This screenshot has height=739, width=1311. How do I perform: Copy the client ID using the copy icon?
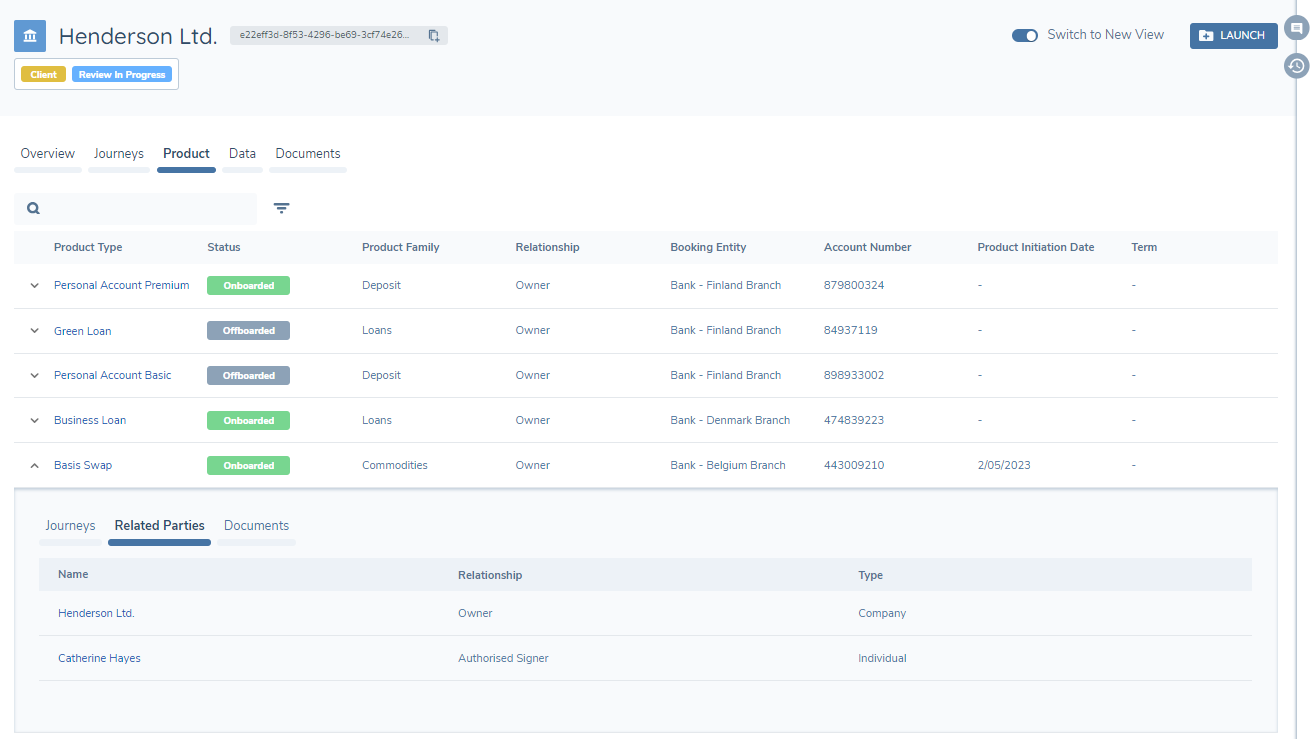pos(434,34)
